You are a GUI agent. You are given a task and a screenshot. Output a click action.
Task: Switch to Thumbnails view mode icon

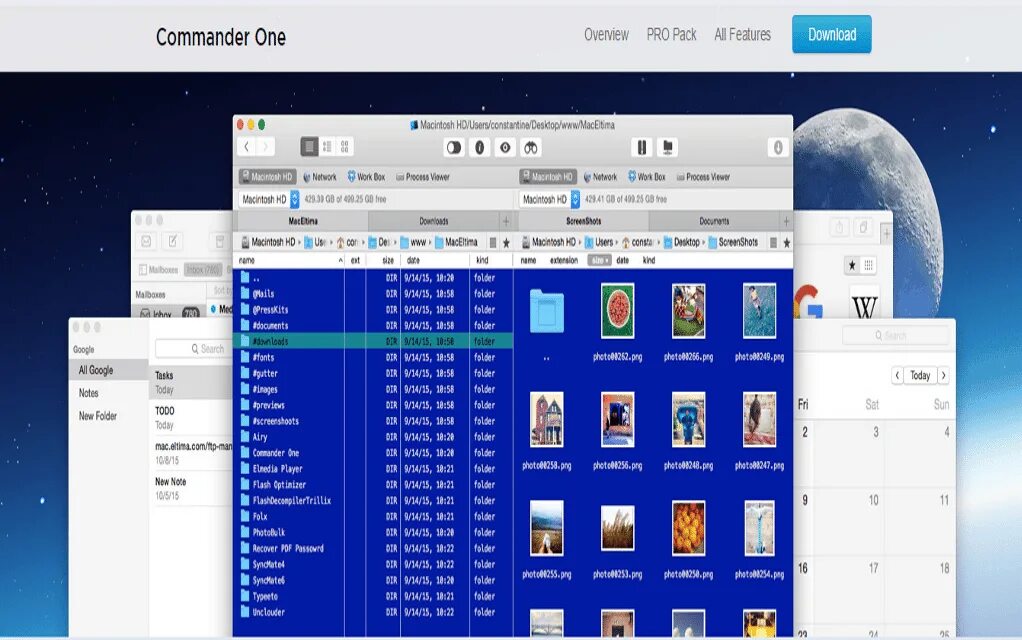coord(345,147)
